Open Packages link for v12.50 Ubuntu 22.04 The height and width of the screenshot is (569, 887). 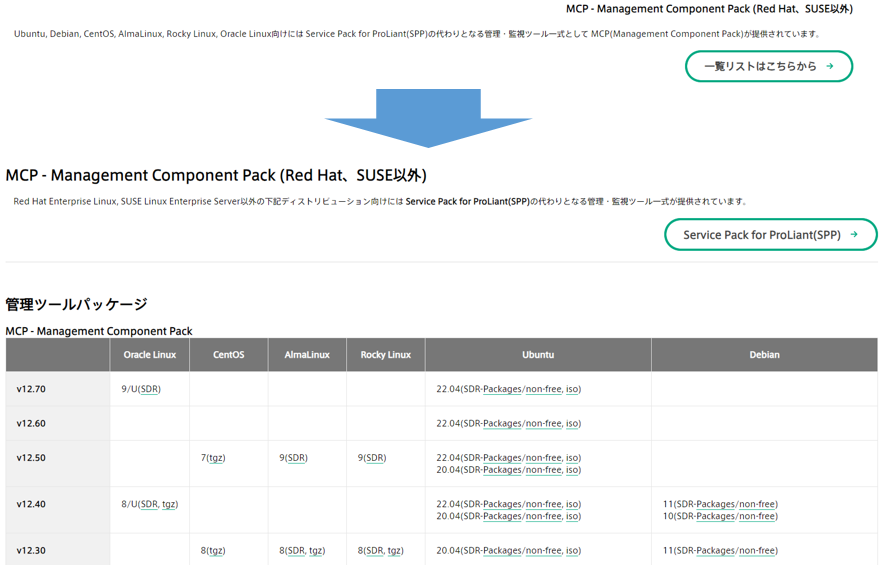(502, 458)
